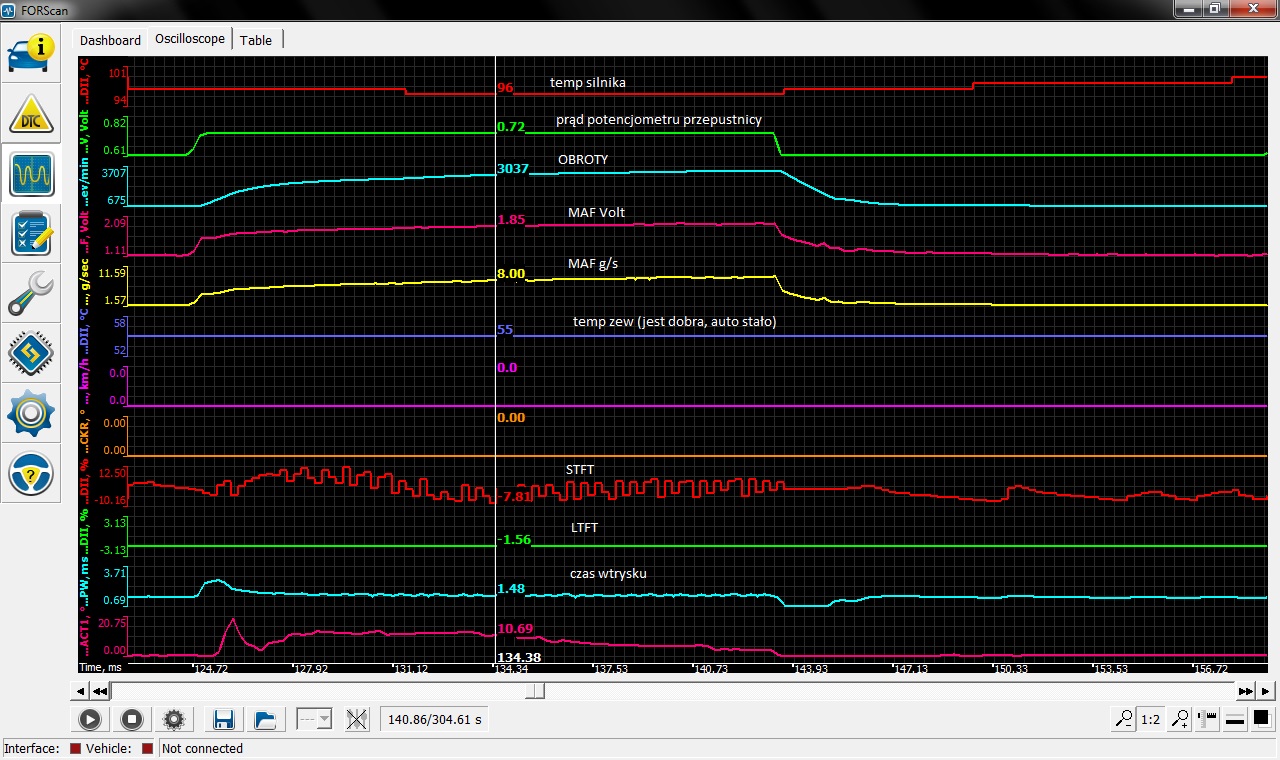Viewport: 1280px width, 760px height.
Task: Open the service procedures wrench section
Action: [x=30, y=294]
